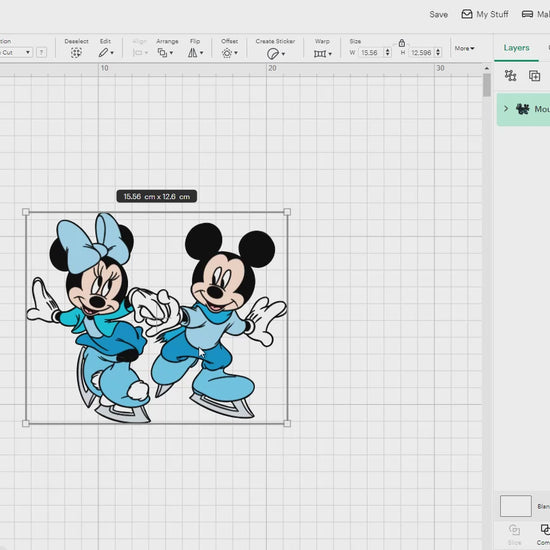The image size is (550, 550).
Task: Click the height stepper arrows
Action: [438, 53]
